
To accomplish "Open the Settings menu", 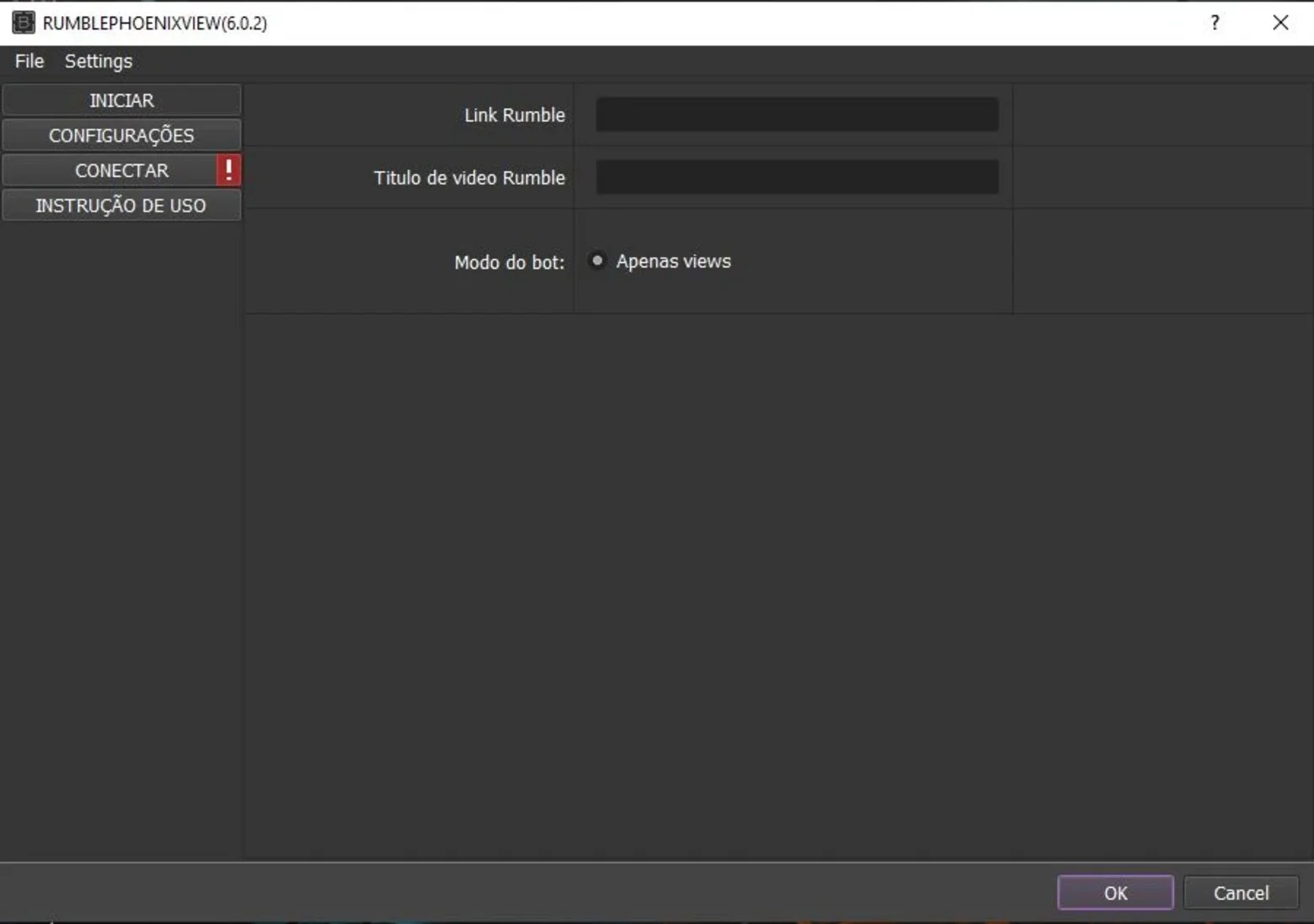I will point(99,61).
